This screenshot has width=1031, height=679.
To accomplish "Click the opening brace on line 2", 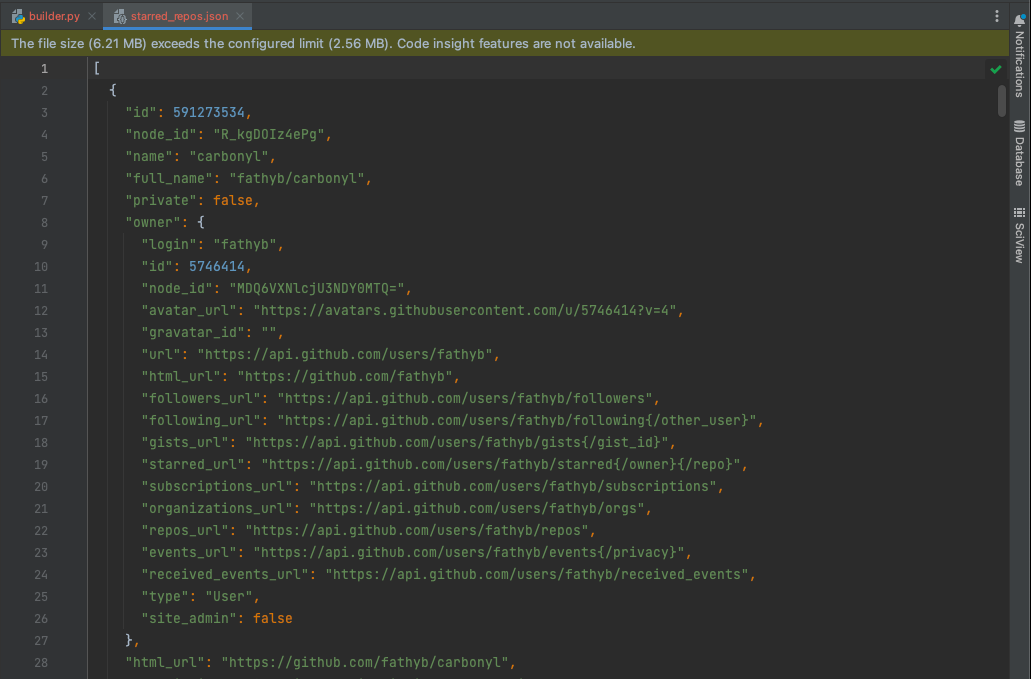I will [112, 90].
